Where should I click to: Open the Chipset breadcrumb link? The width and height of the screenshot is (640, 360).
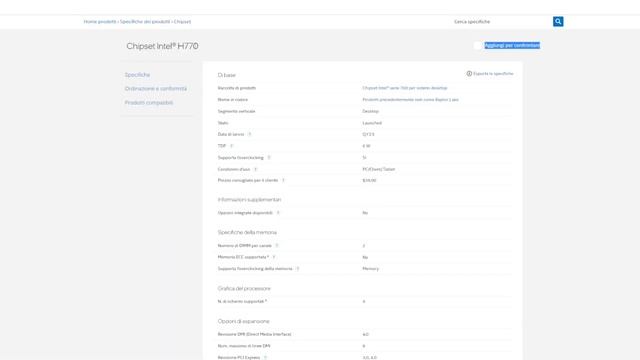point(182,22)
